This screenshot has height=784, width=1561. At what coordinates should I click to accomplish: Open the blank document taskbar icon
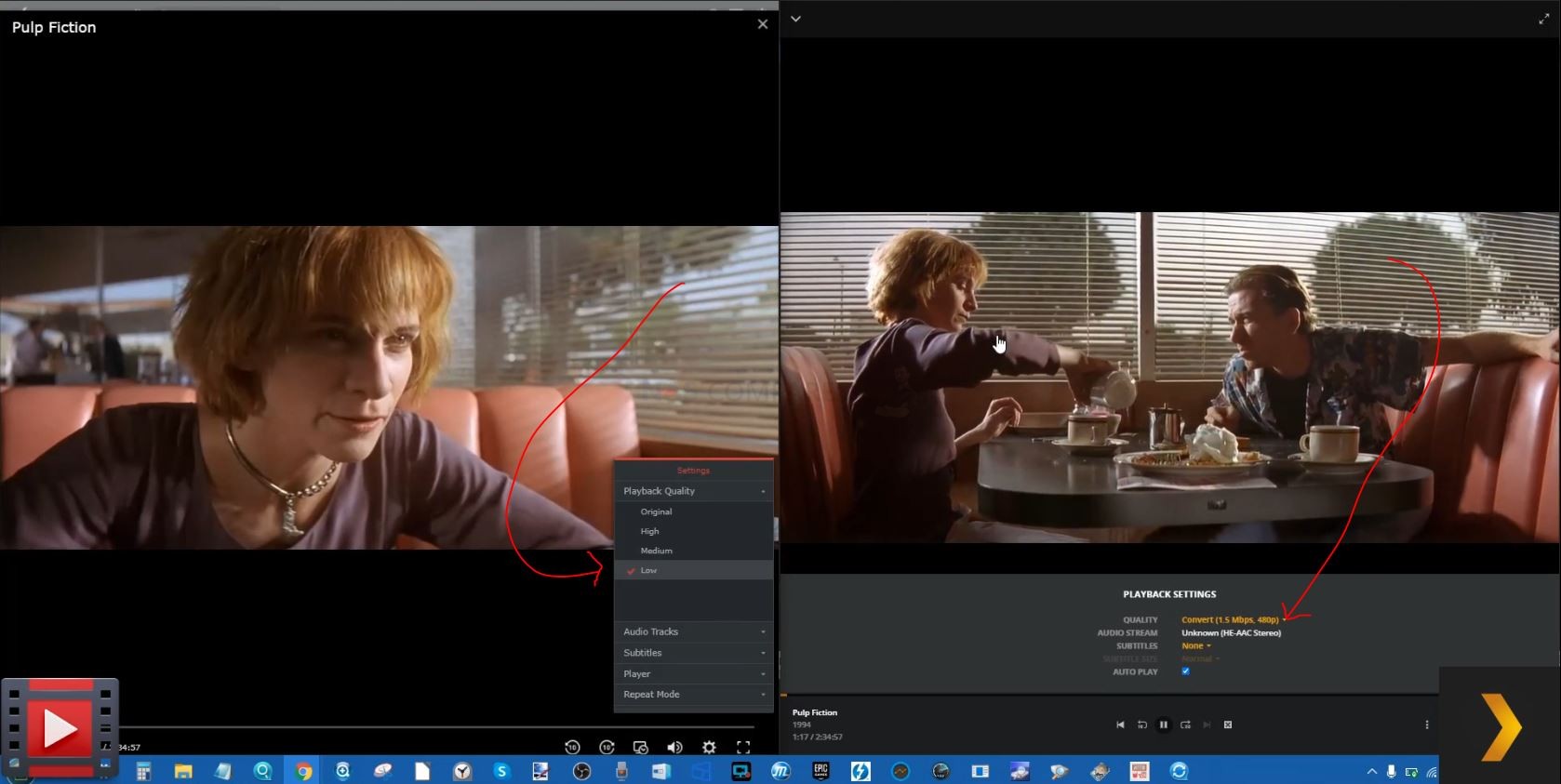coord(422,771)
